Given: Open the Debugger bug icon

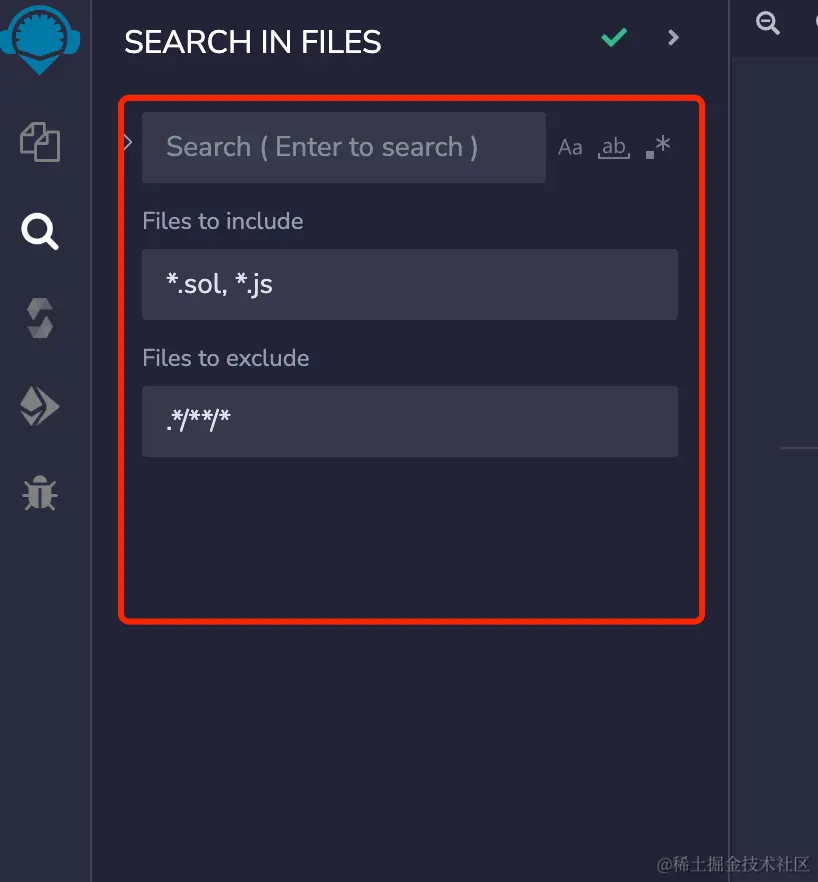Looking at the screenshot, I should [x=40, y=493].
